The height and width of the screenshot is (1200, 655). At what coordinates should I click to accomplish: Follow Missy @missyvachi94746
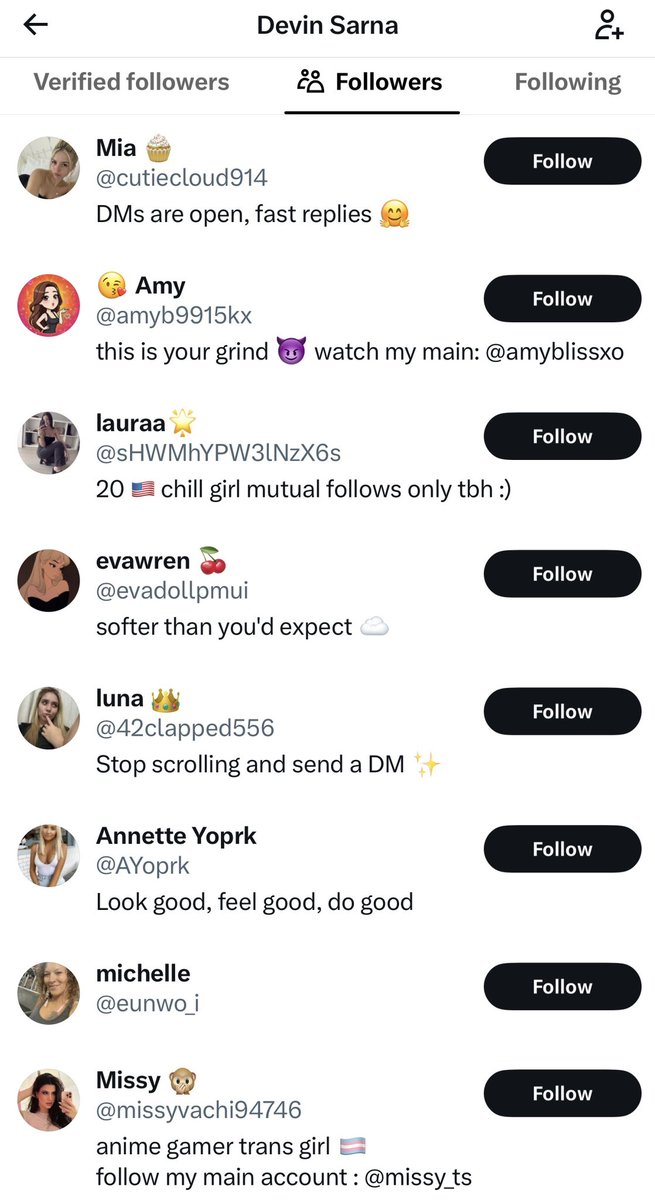coord(562,1093)
